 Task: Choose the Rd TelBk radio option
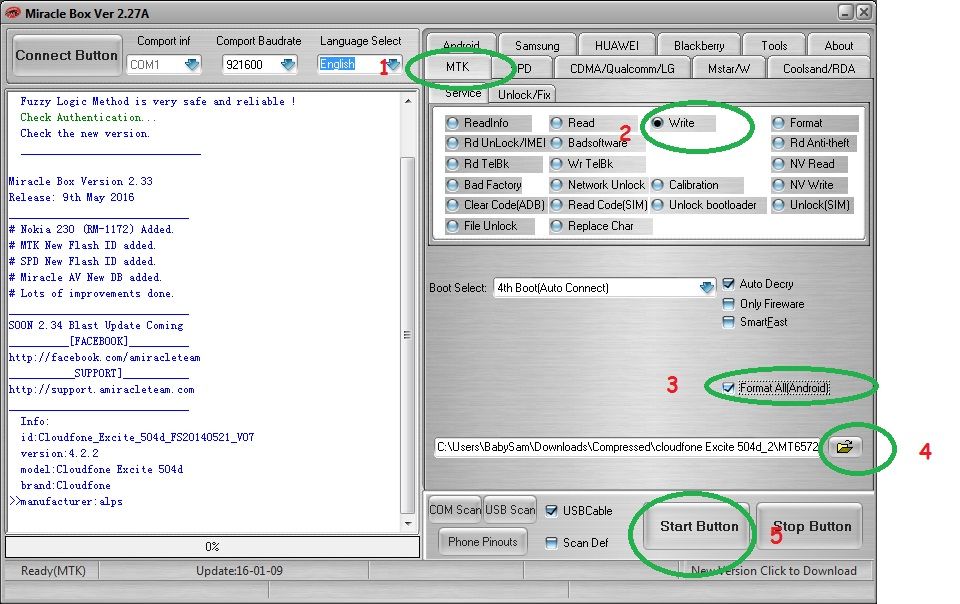pyautogui.click(x=452, y=164)
